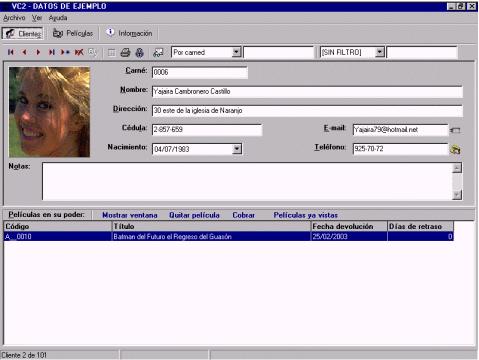The image size is (479, 360).
Task: Expand the '[SIN FILTRO]' filter dropdown
Action: coord(379,52)
